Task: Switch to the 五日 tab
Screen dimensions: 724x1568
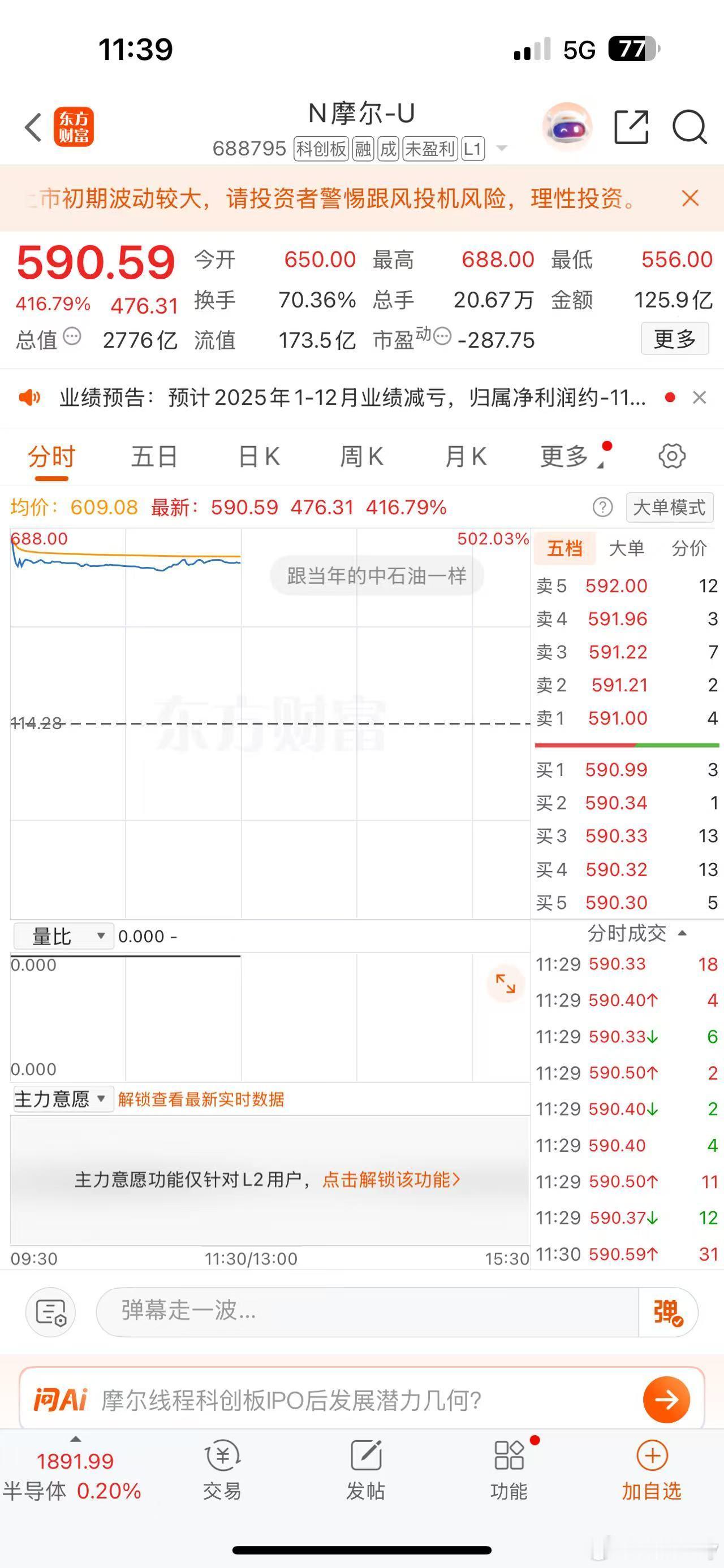Action: pyautogui.click(x=154, y=456)
